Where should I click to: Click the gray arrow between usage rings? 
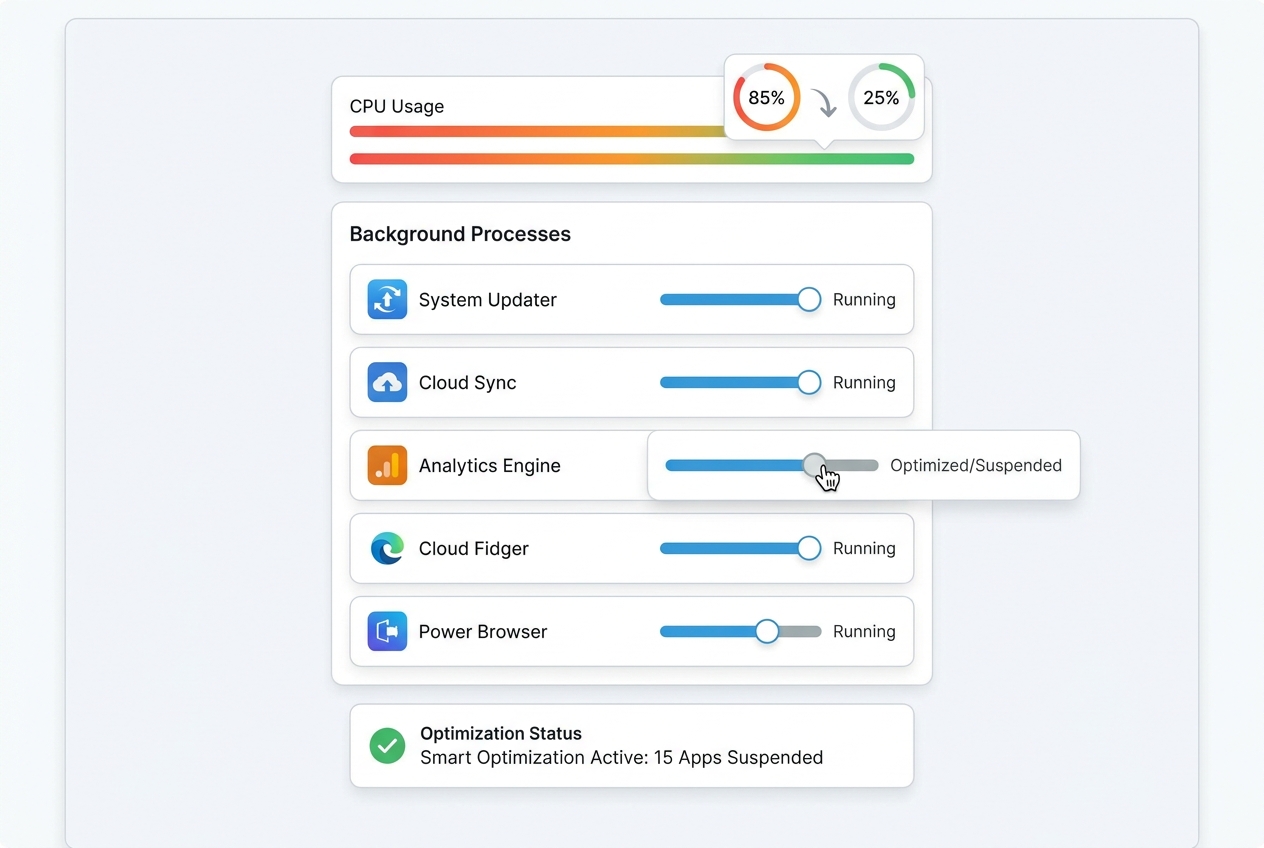(x=823, y=101)
